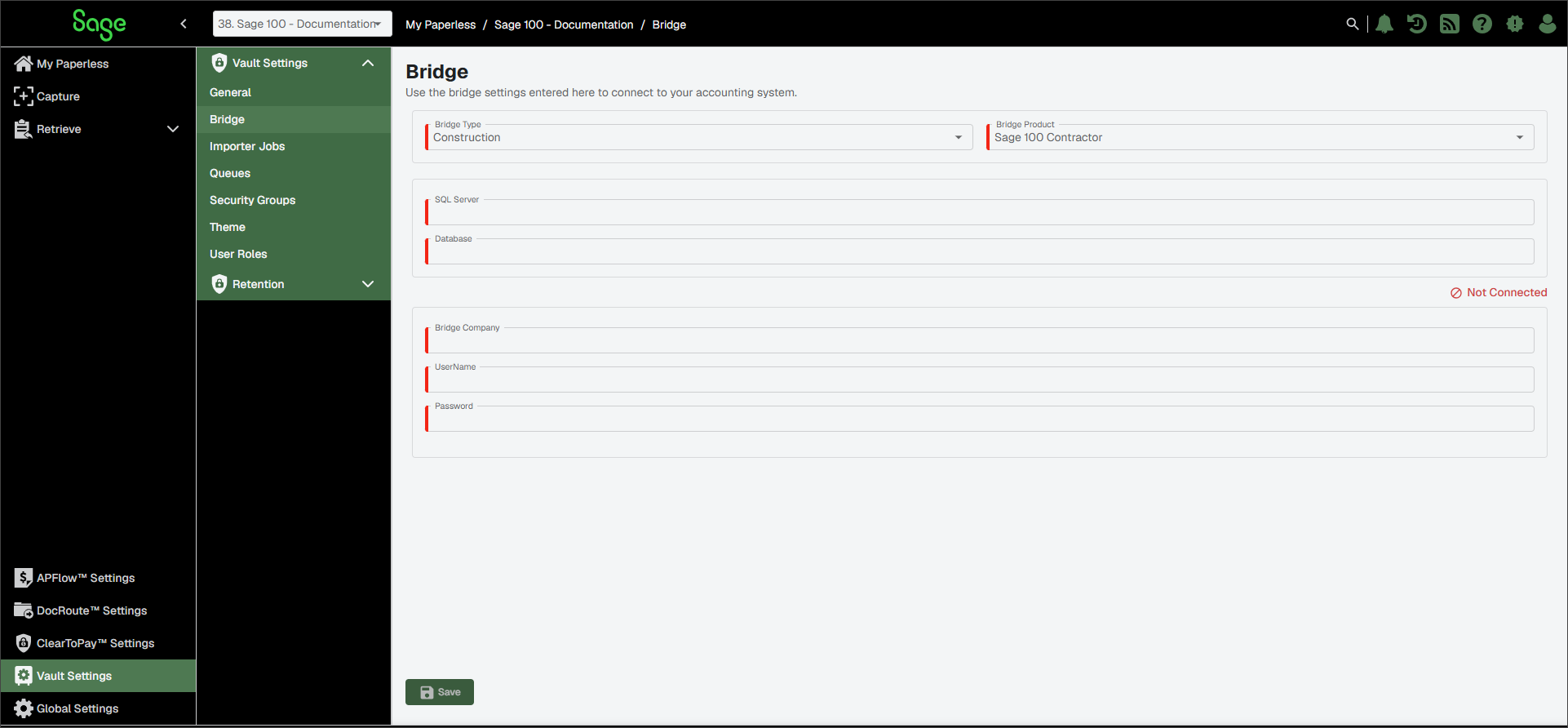This screenshot has height=728, width=1568.
Task: Open notifications bell icon
Action: [1384, 24]
